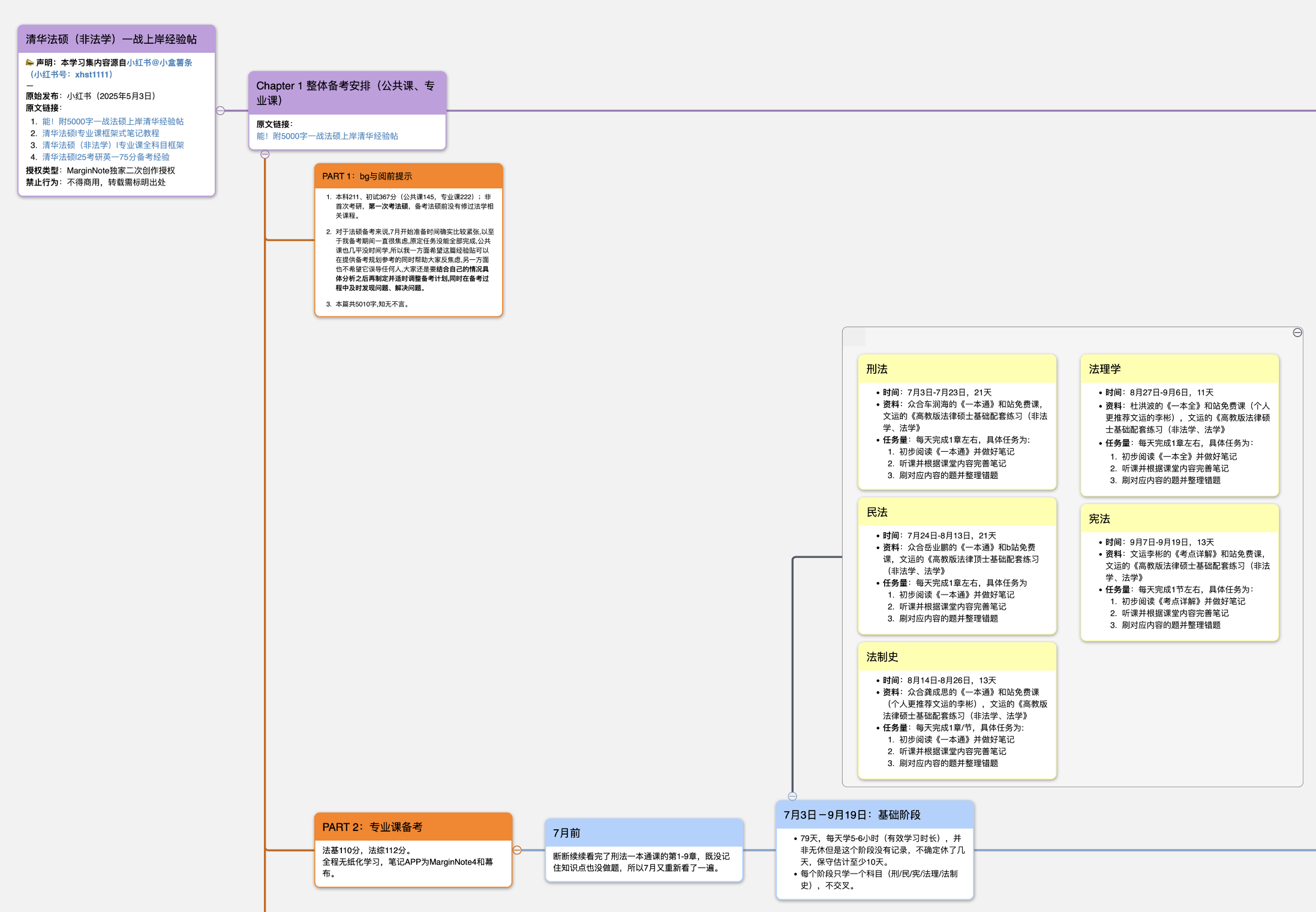Open the 小红书@小盒薯条 author link
Viewport: 1316px width, 912px height.
point(160,62)
